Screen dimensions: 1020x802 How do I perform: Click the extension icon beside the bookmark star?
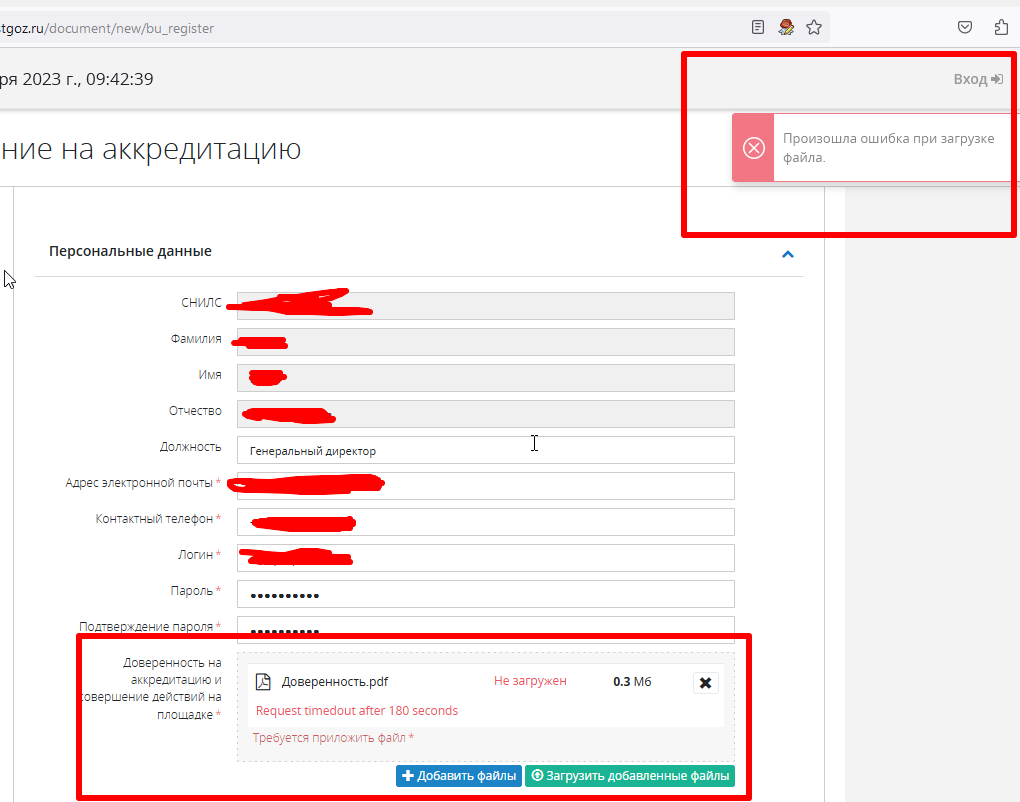pos(786,28)
